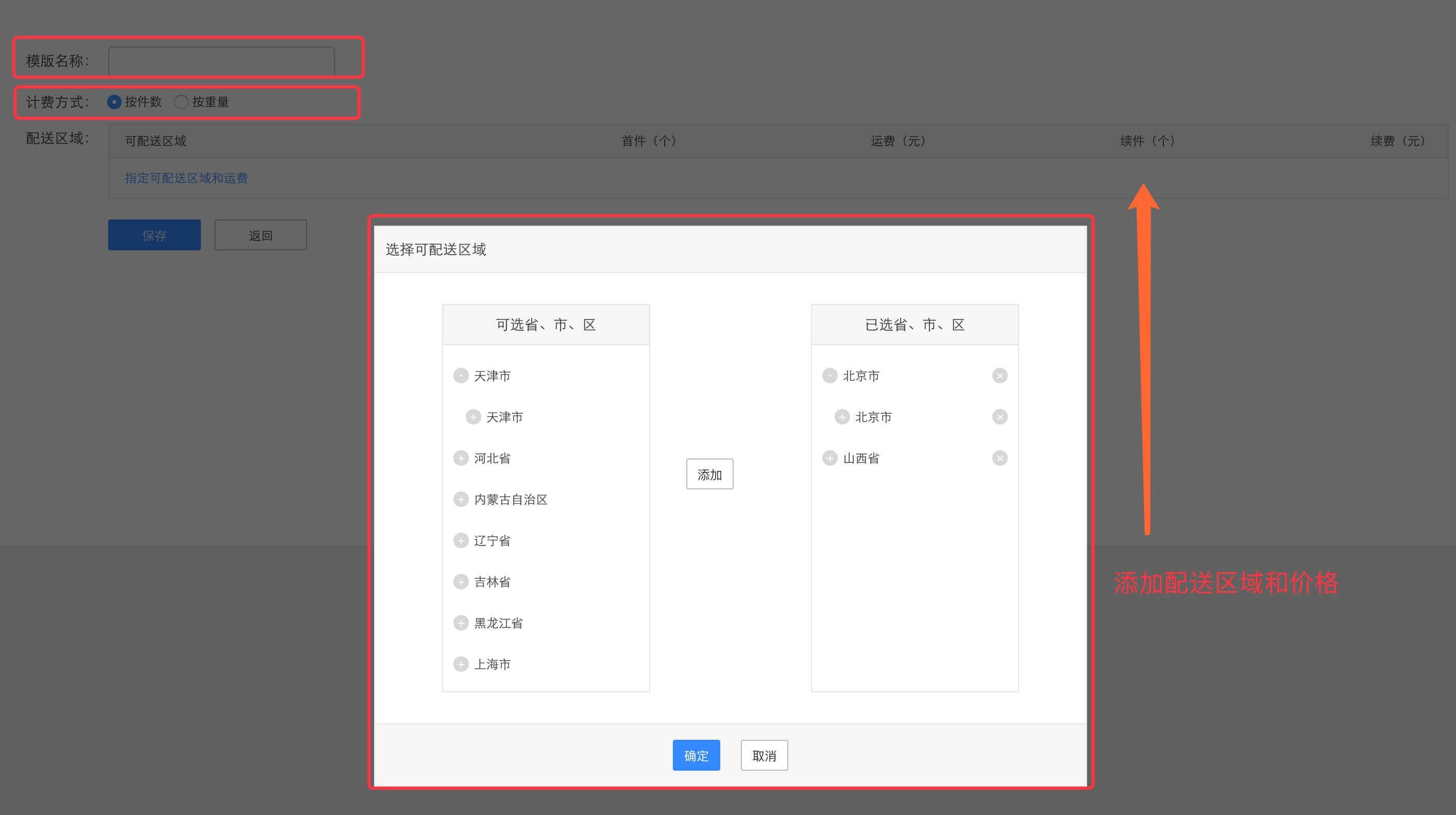Select 河北省 text in available list

pos(493,459)
